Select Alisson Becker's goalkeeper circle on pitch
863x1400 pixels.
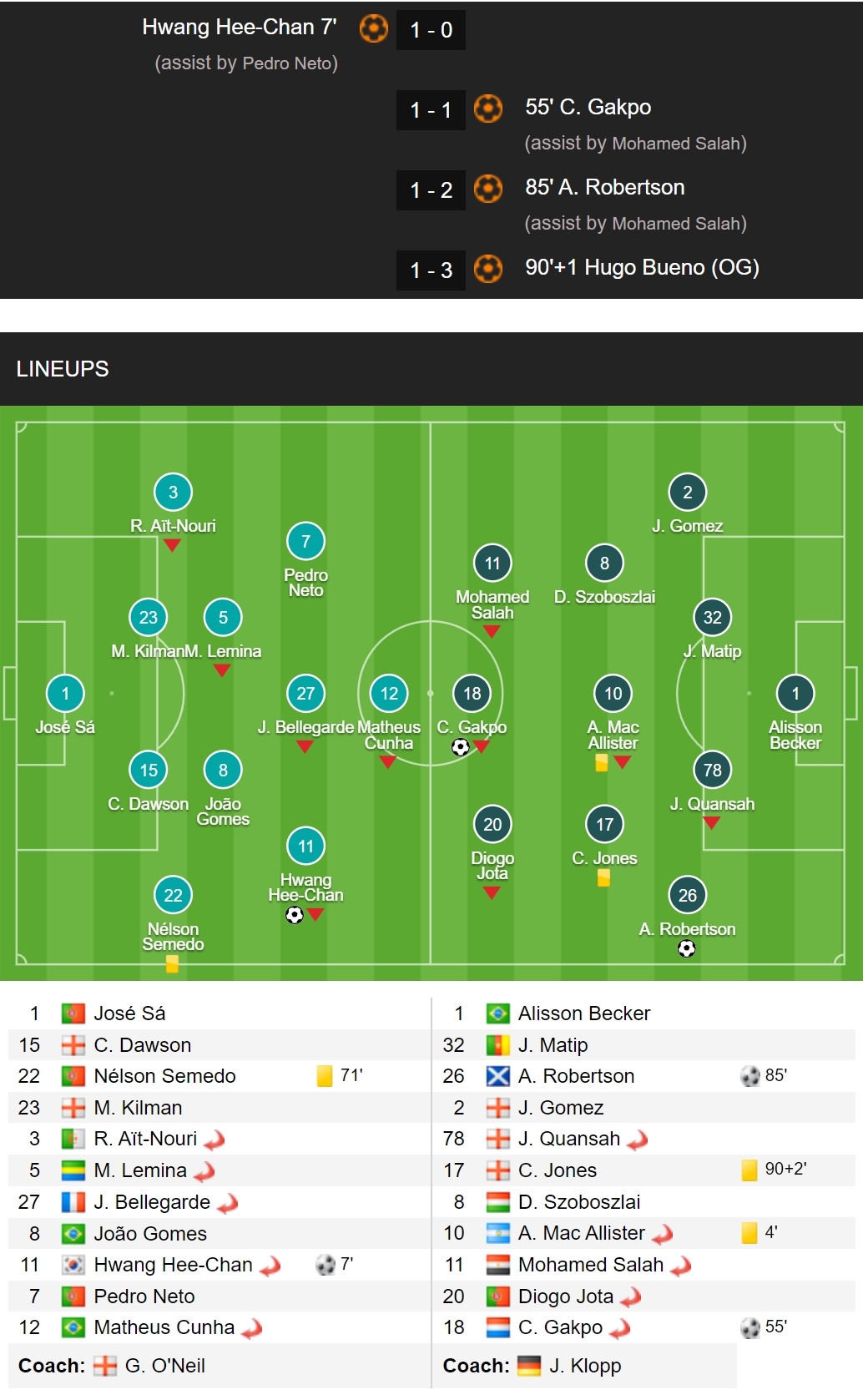795,693
